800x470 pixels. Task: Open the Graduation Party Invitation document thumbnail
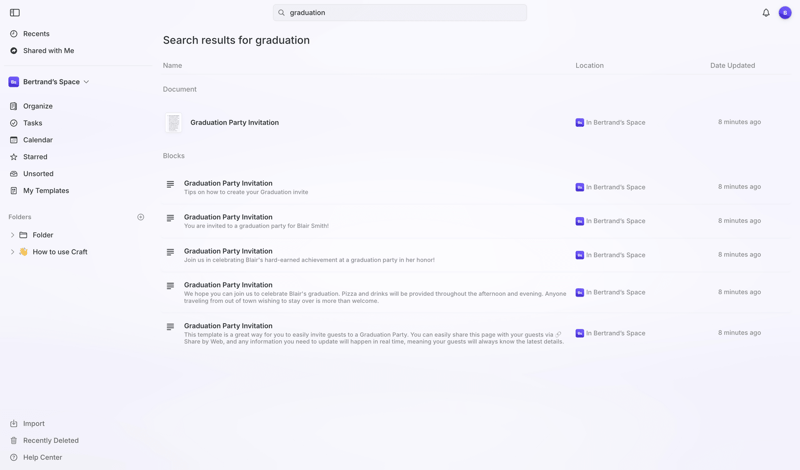[174, 123]
